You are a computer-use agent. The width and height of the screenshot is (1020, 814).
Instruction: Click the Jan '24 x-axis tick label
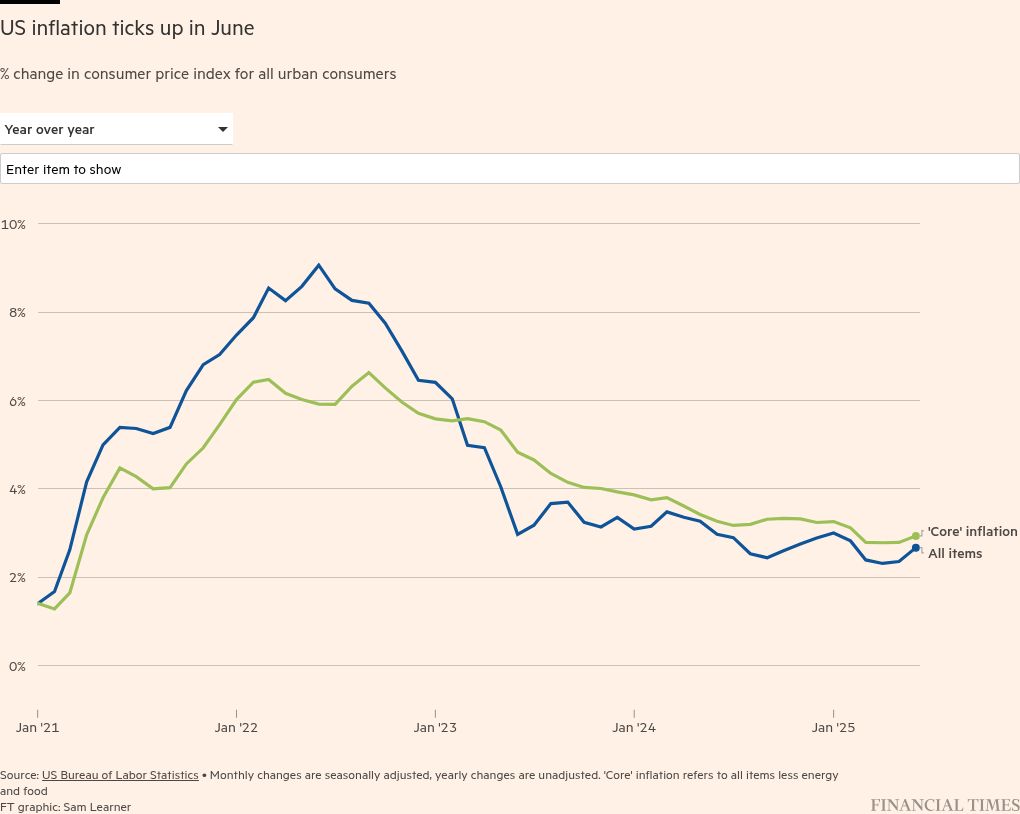(x=634, y=727)
